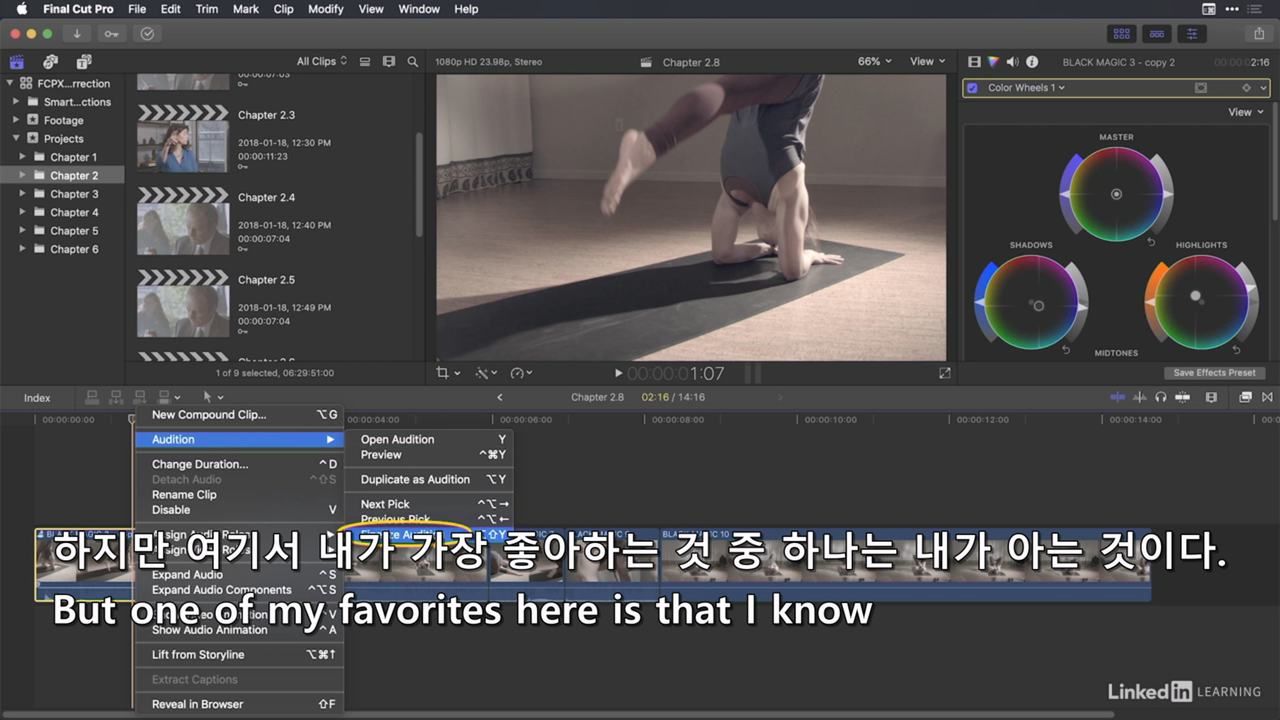Show or hide the Browser panel
This screenshot has width=1280, height=720.
tap(1122, 34)
